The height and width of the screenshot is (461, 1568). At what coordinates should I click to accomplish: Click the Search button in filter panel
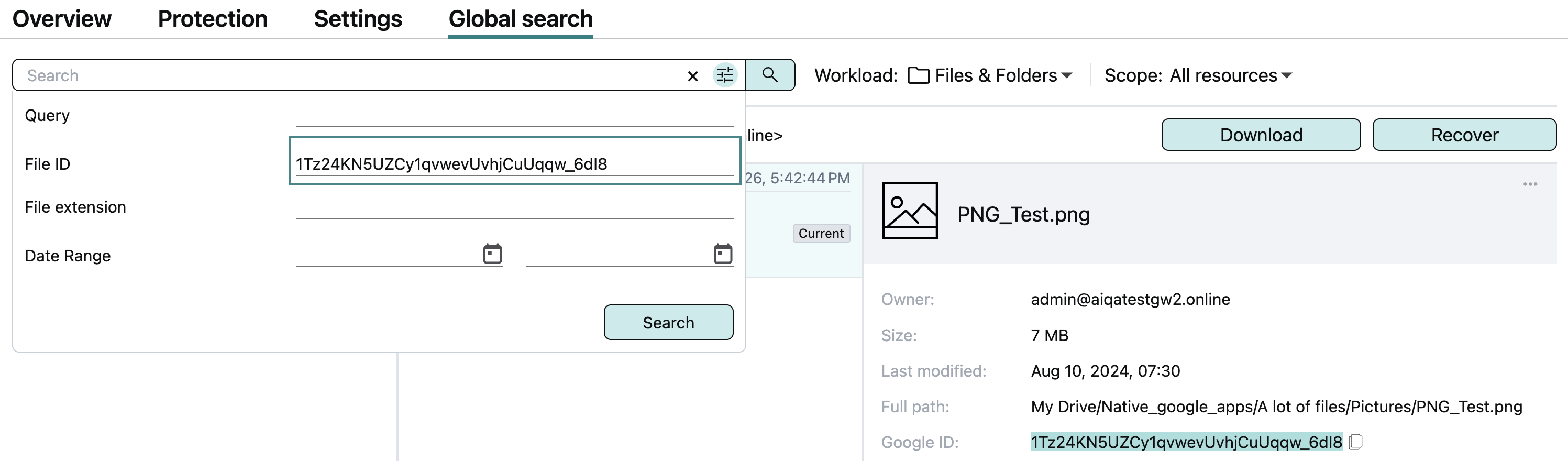click(668, 322)
